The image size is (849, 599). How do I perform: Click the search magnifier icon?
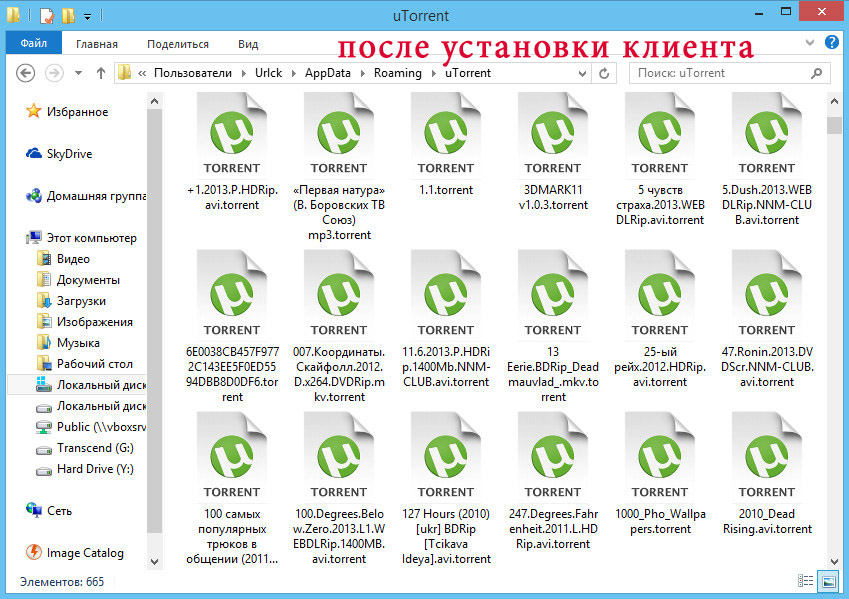pyautogui.click(x=817, y=73)
